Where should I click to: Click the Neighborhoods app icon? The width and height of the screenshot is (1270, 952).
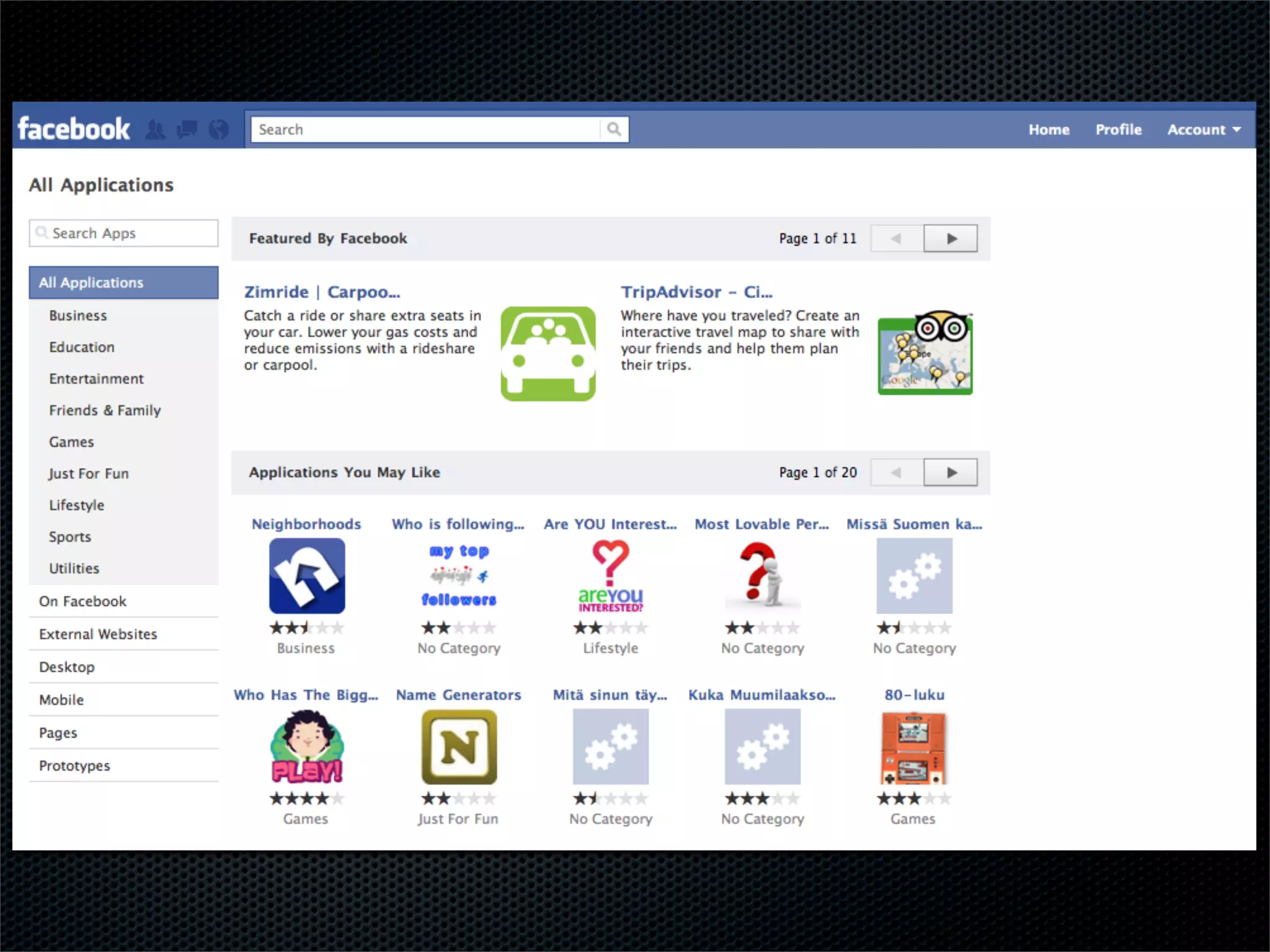click(307, 576)
